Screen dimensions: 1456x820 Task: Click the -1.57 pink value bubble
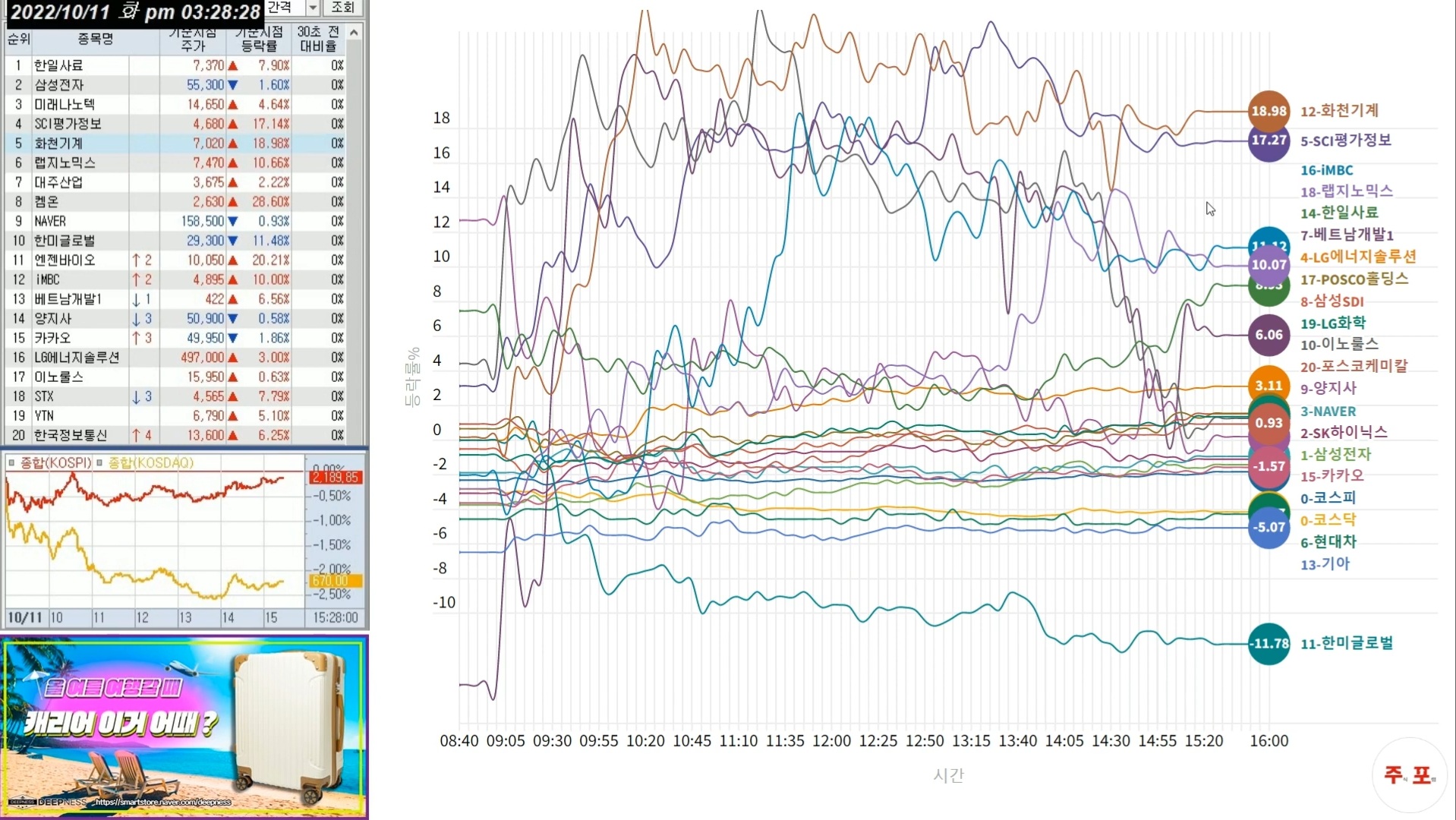point(1268,466)
